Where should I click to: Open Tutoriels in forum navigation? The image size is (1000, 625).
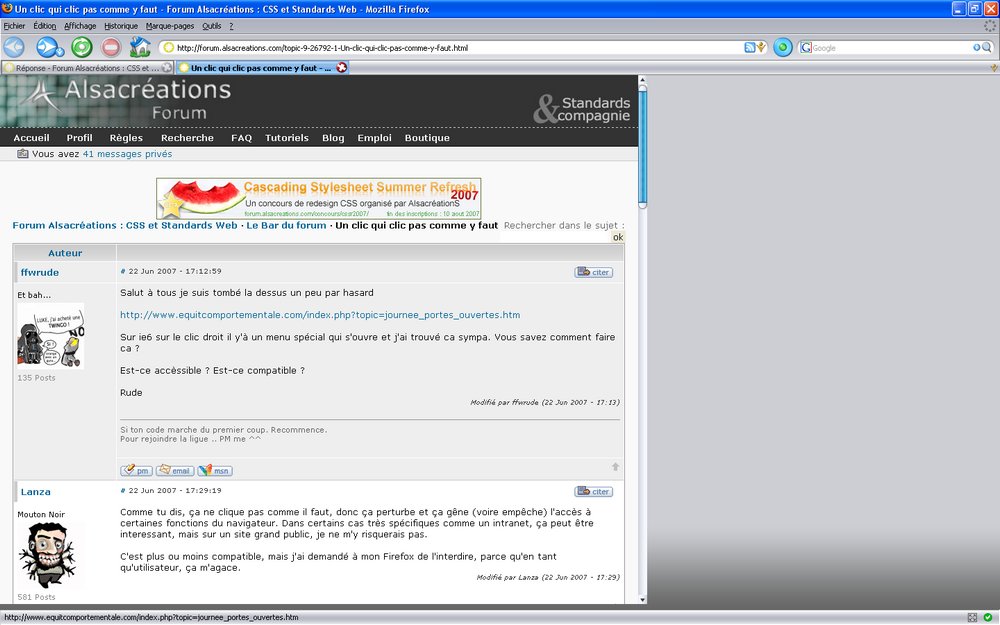(x=286, y=138)
